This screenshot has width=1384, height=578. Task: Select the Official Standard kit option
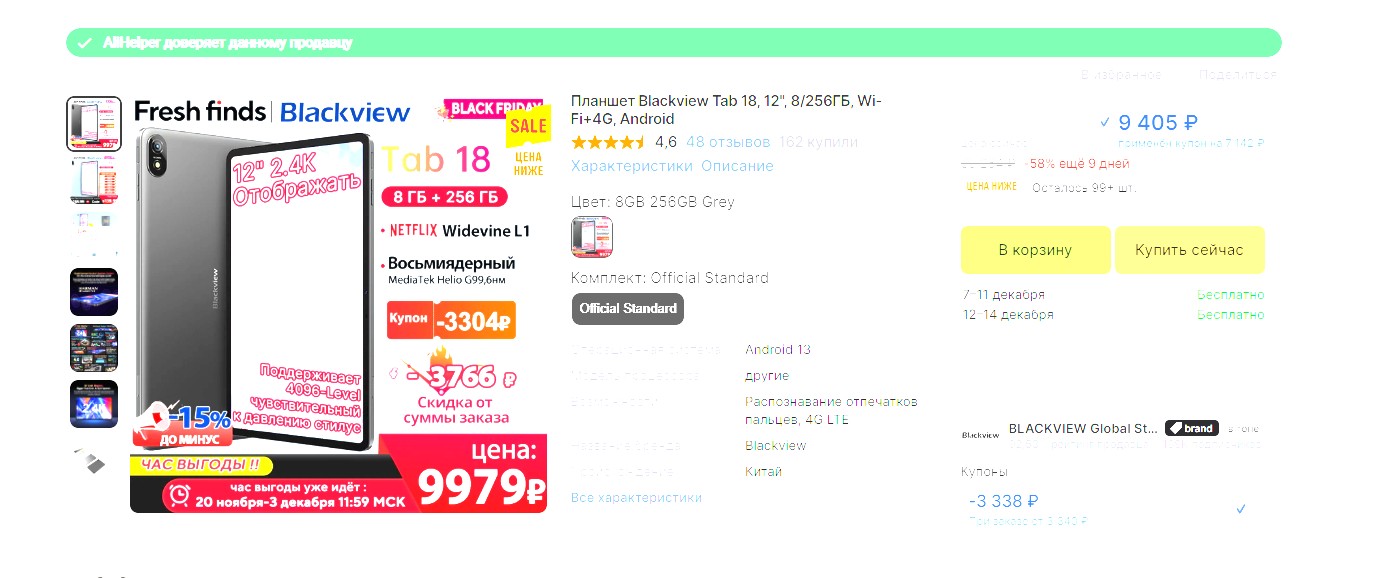coord(628,309)
